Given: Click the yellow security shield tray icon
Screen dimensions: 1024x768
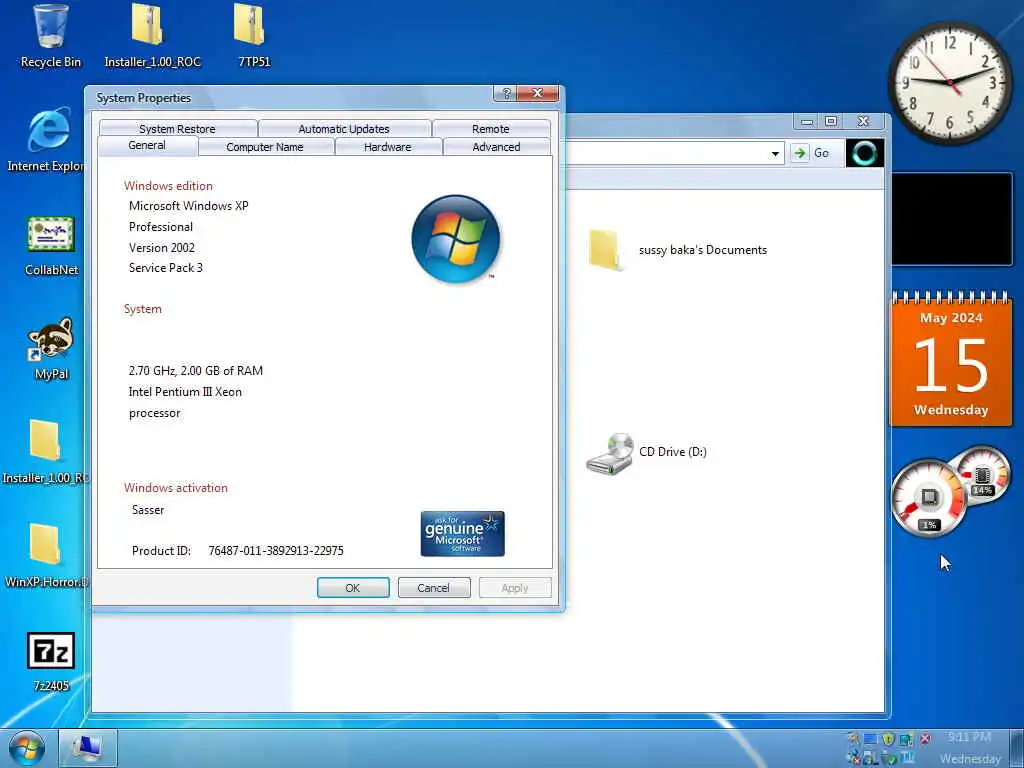Looking at the screenshot, I should point(888,739).
